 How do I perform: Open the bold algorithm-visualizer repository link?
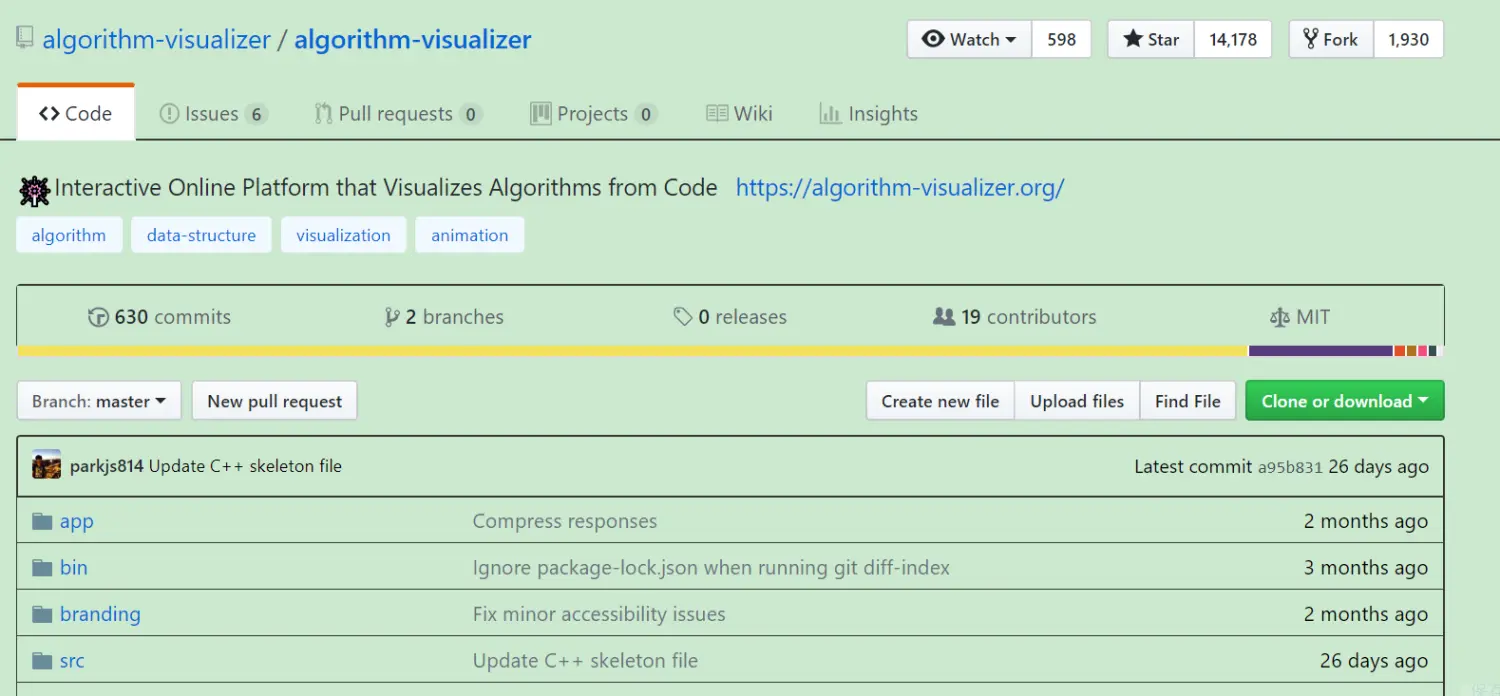[x=413, y=39]
